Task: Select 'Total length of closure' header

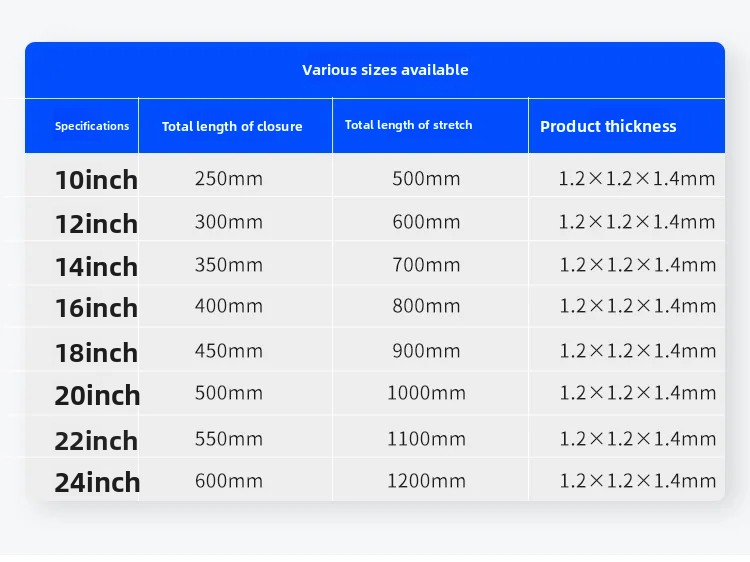Action: pos(232,127)
